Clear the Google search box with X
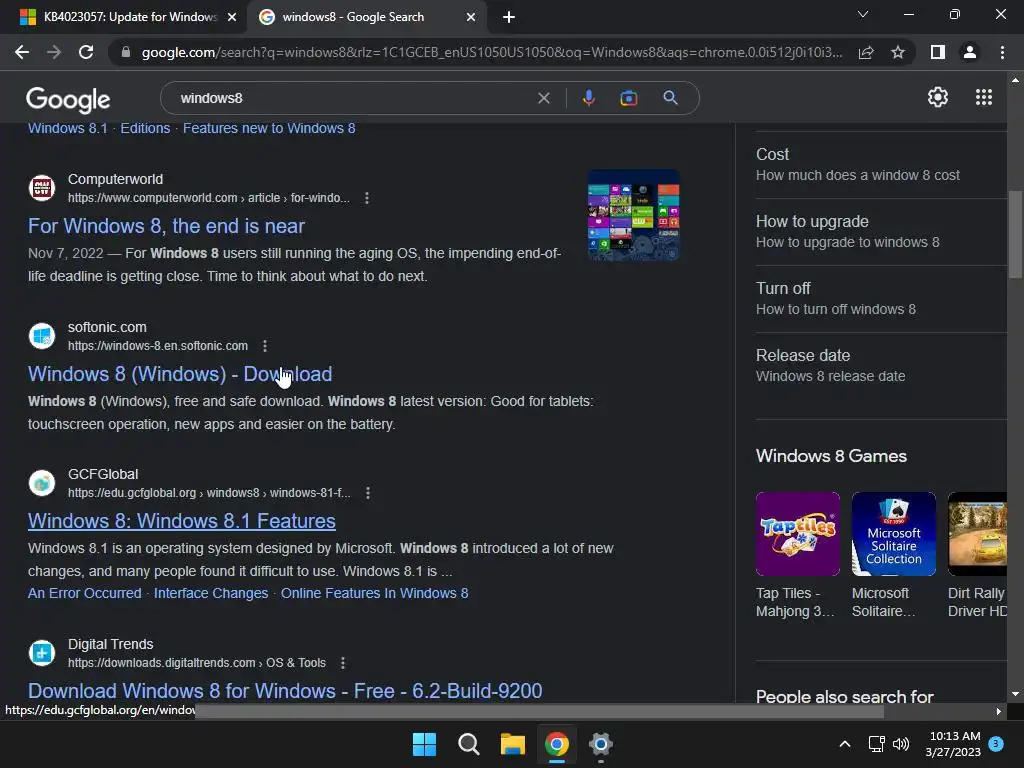Image resolution: width=1024 pixels, height=768 pixels. click(543, 98)
